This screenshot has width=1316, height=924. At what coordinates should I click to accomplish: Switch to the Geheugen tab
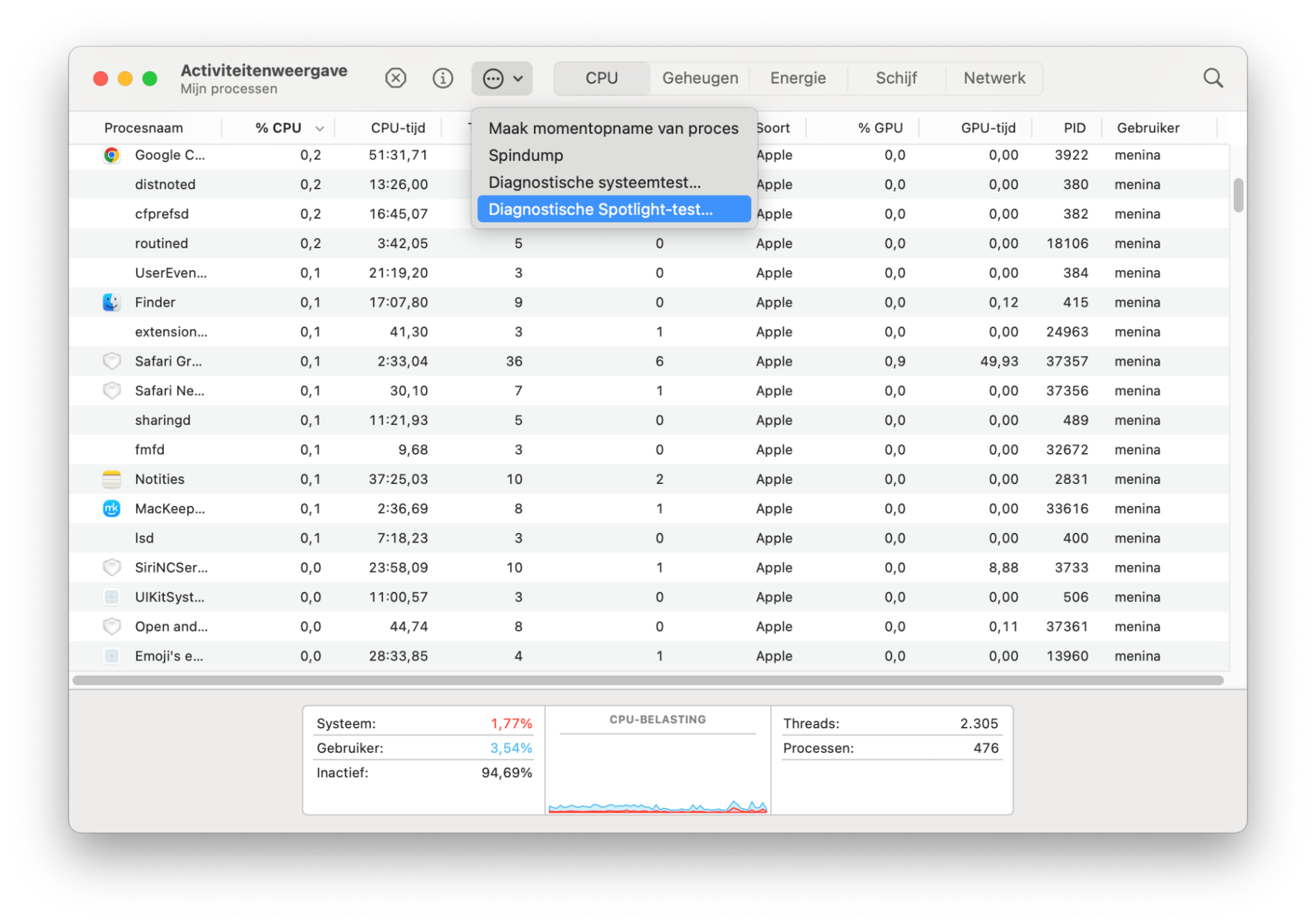tap(700, 78)
